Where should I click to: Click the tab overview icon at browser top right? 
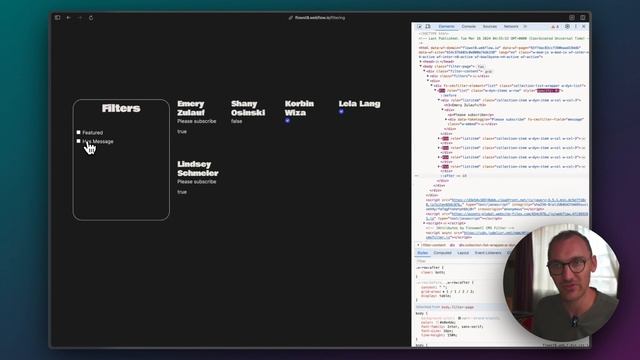(583, 18)
